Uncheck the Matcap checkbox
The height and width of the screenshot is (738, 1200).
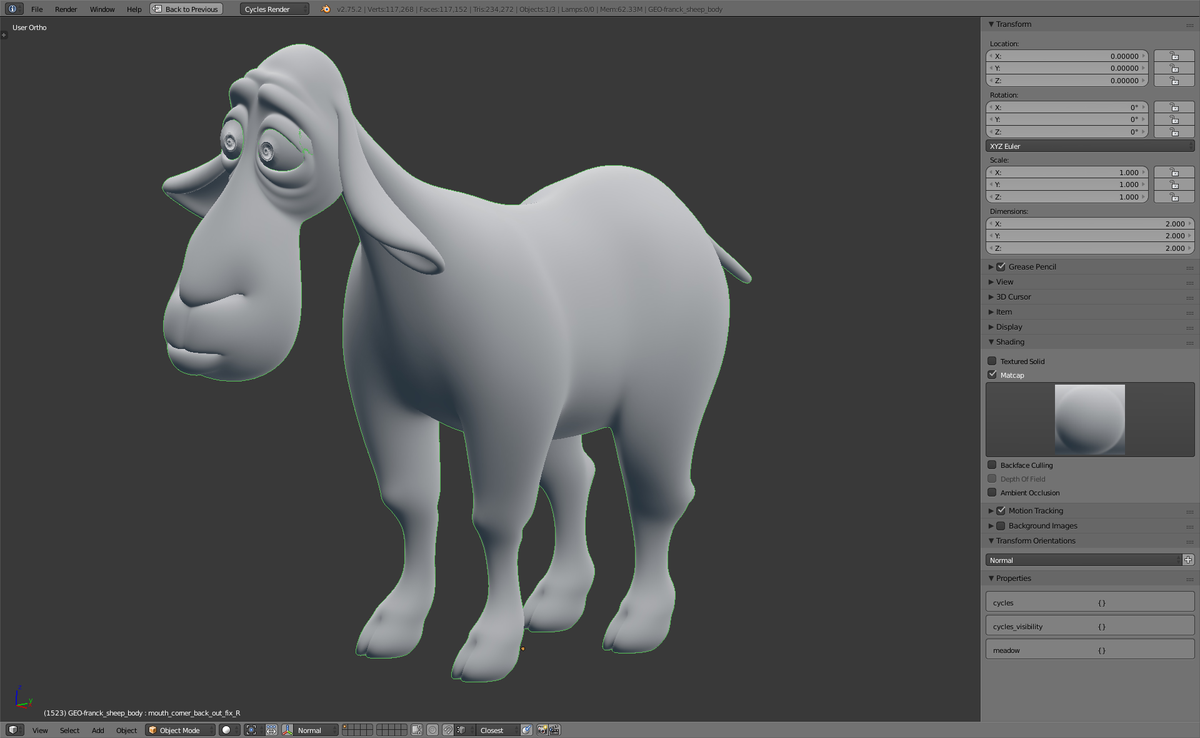pos(992,374)
